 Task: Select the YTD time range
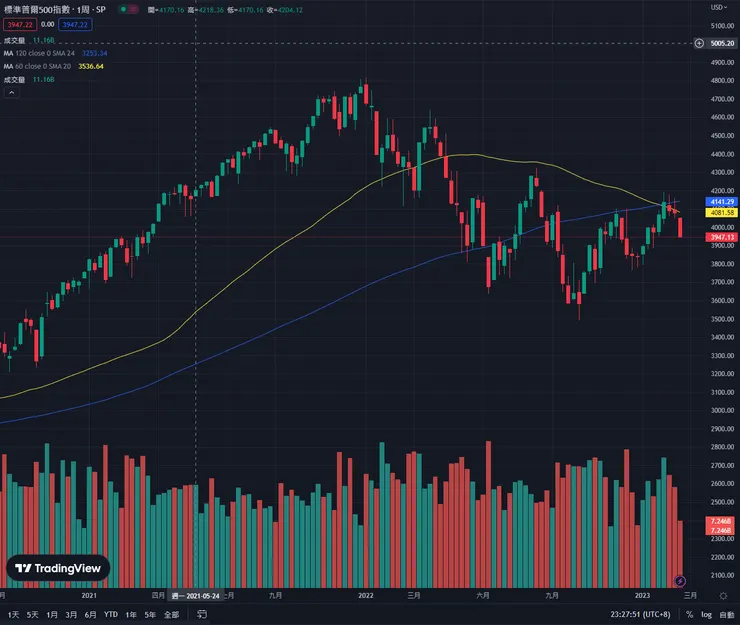click(x=111, y=614)
